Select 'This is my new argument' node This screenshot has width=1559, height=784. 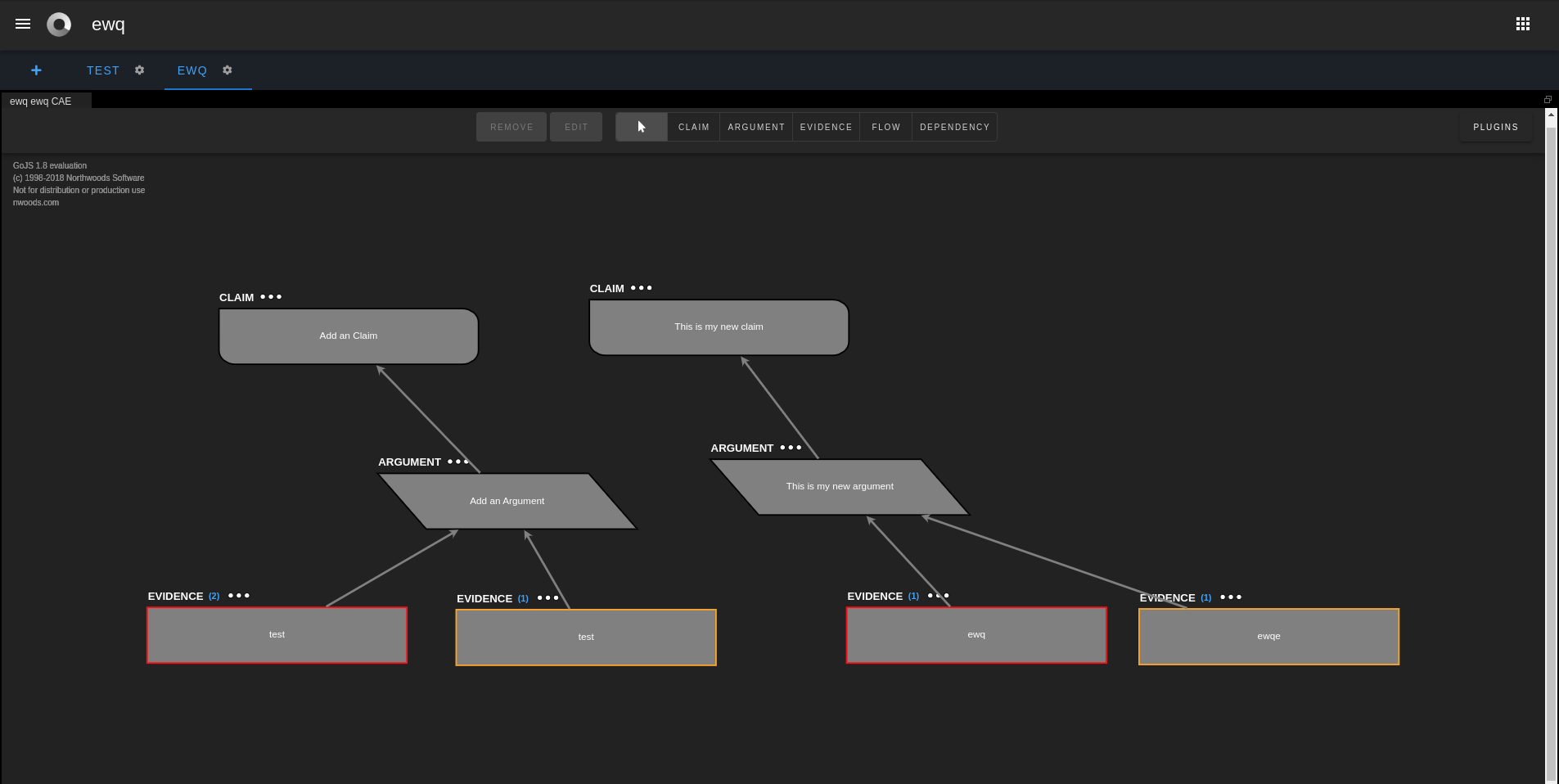(x=840, y=487)
